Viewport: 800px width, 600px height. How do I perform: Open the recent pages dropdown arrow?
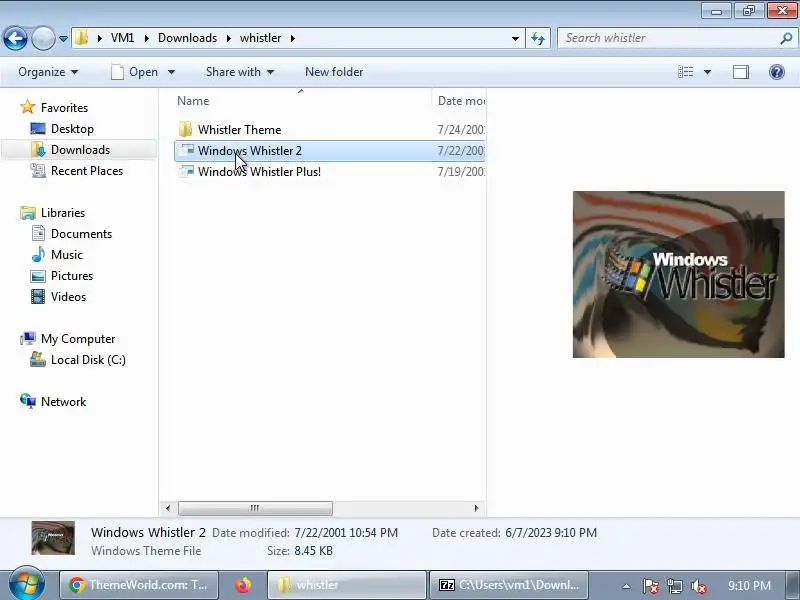tap(63, 39)
